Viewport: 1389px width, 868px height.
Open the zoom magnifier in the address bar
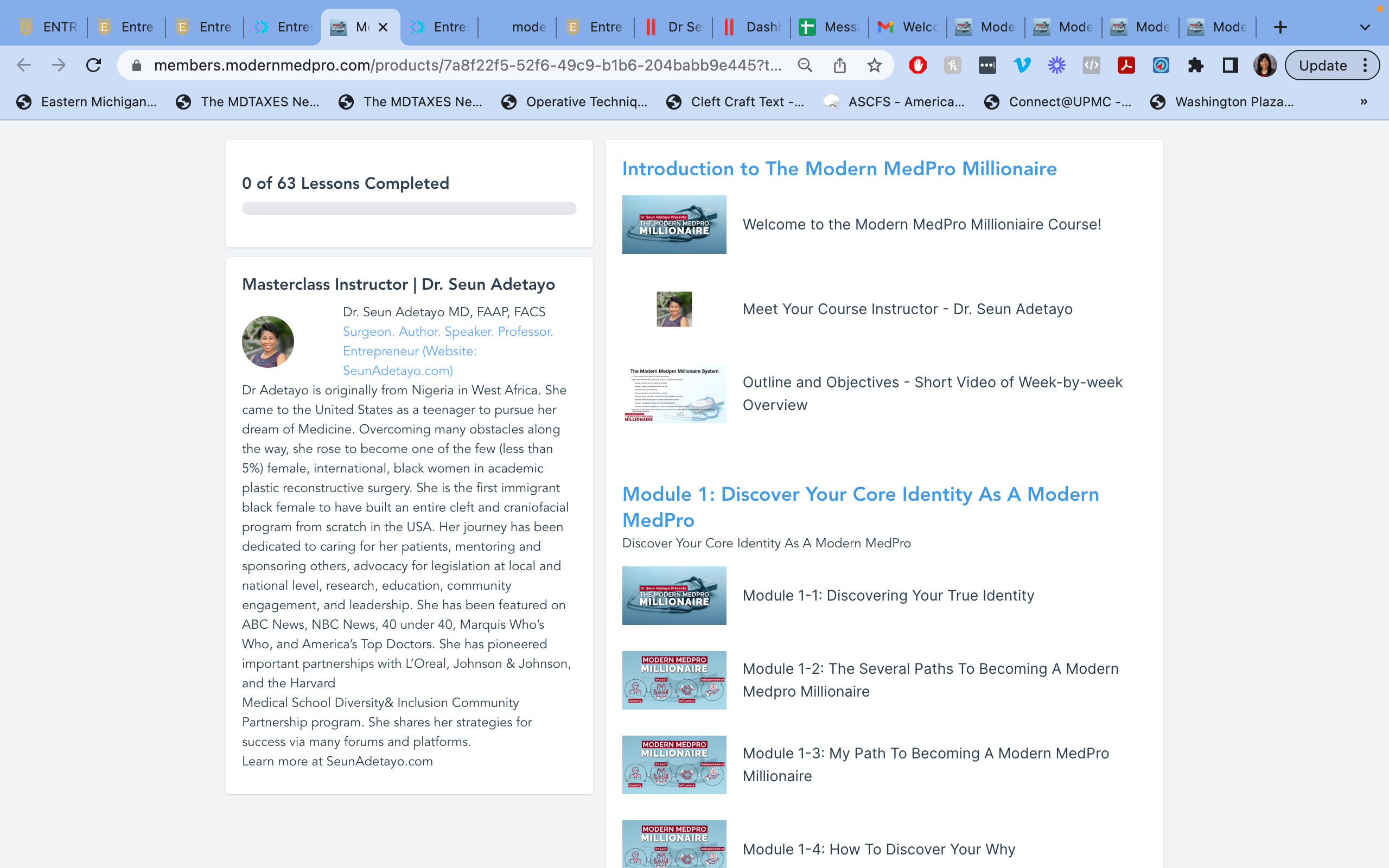805,66
